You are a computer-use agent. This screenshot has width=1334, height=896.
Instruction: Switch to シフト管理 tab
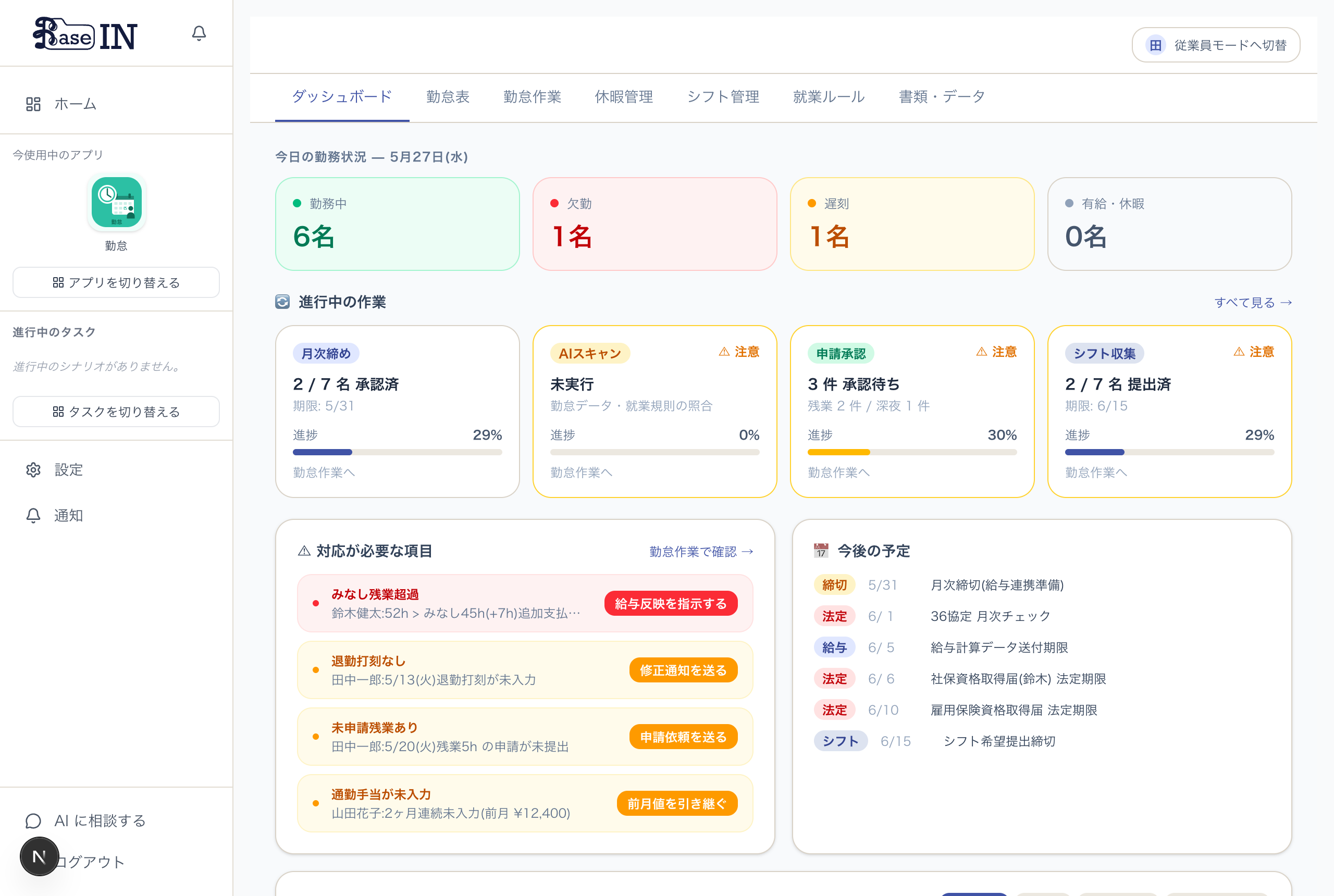point(723,96)
